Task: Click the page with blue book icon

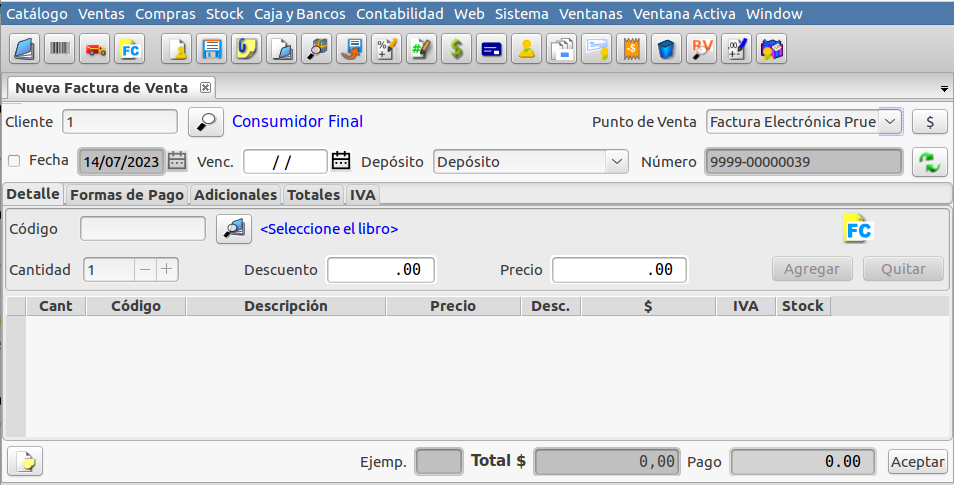Action: 282,49
